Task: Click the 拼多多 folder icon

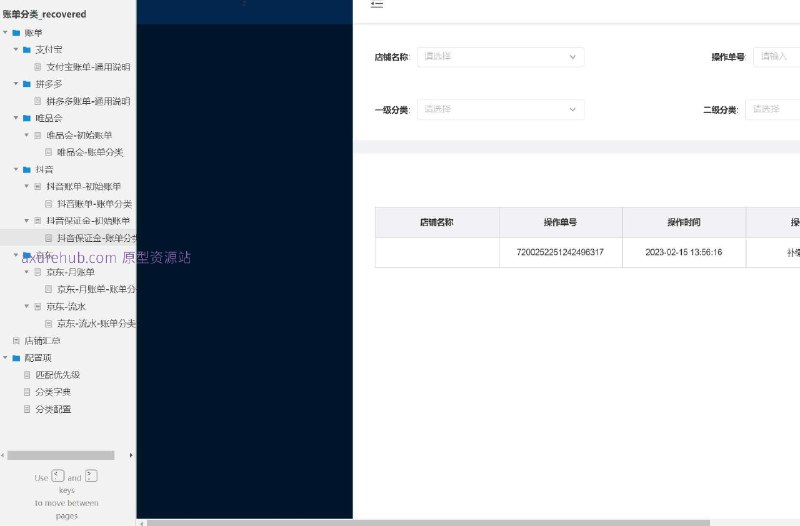Action: [x=27, y=84]
